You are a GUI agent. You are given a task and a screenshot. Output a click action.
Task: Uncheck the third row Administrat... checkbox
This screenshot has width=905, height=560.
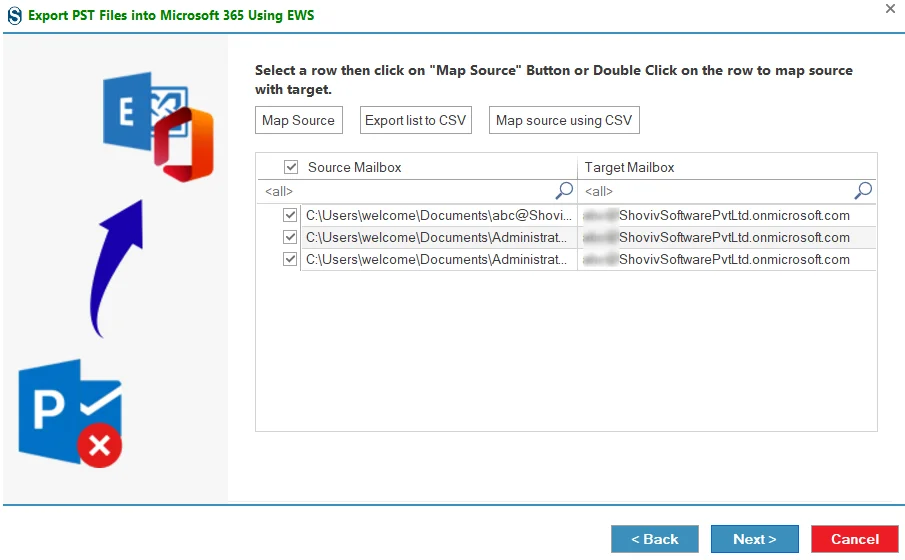[x=290, y=259]
